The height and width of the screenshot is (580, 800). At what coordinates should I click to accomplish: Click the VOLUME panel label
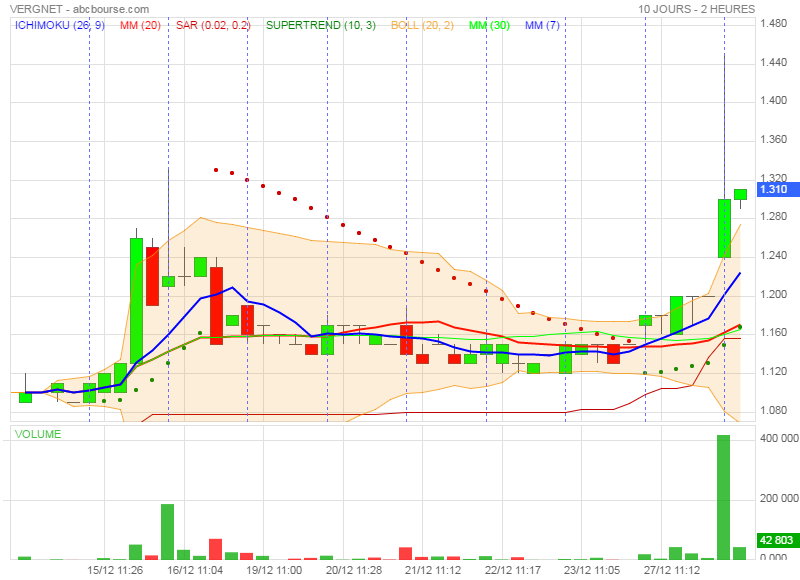38,434
